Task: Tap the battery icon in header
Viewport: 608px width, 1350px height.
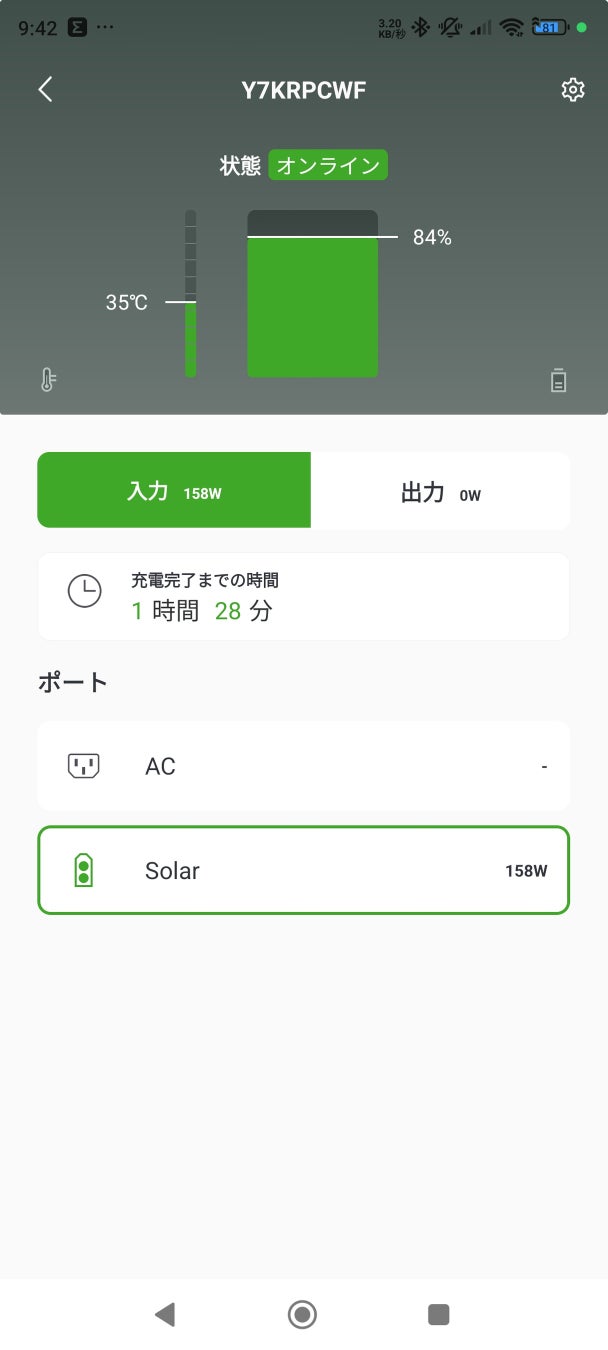Action: [x=559, y=380]
